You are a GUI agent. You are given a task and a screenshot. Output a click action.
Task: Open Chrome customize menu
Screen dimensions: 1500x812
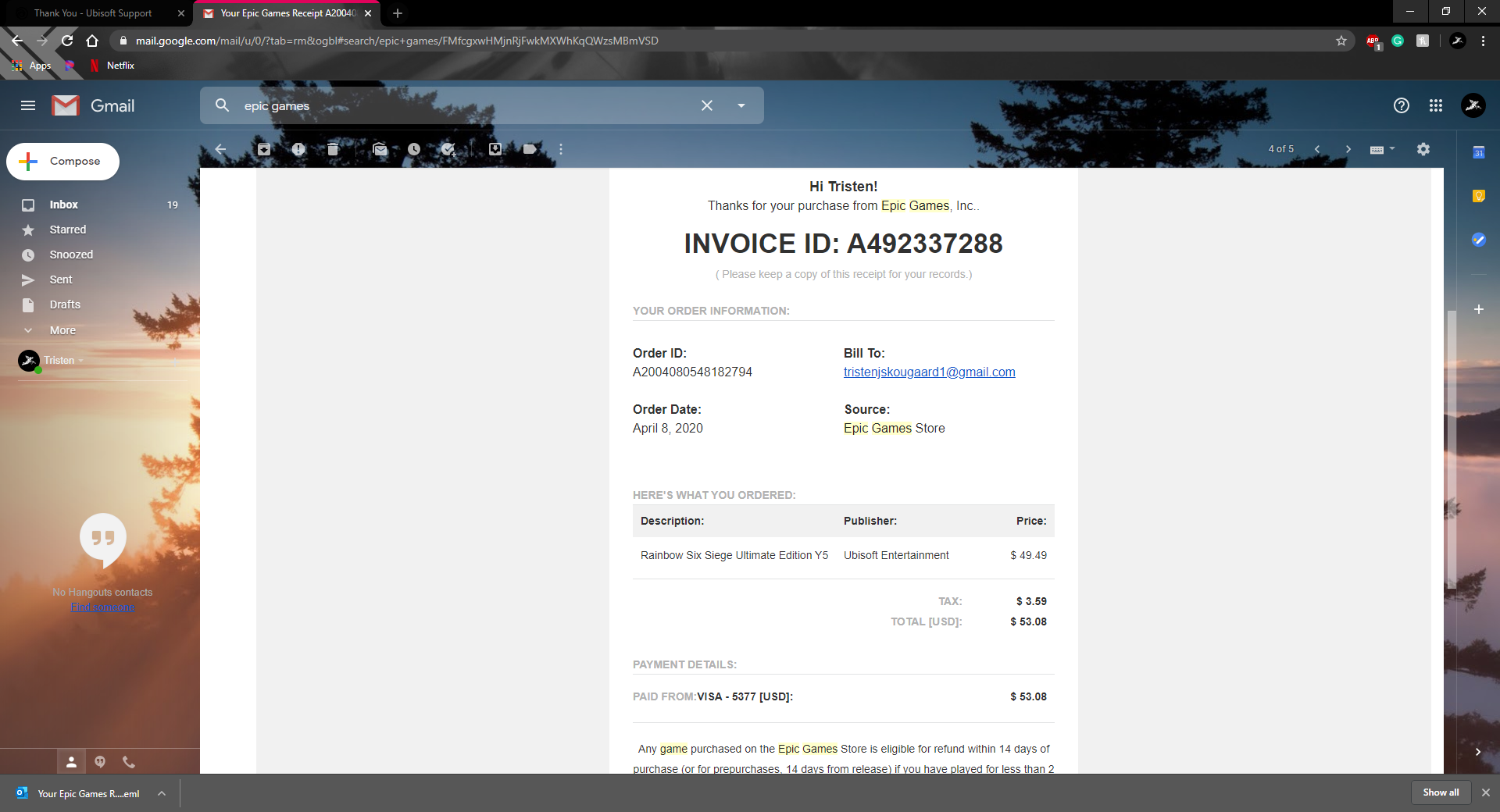[1483, 41]
